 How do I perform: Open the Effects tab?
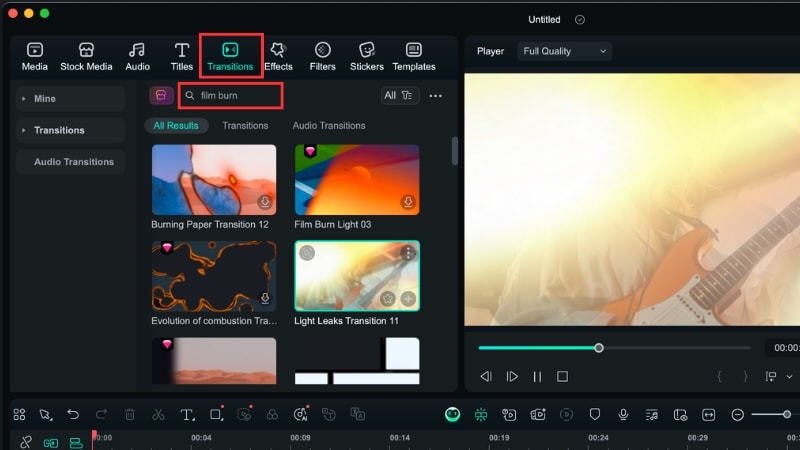278,57
